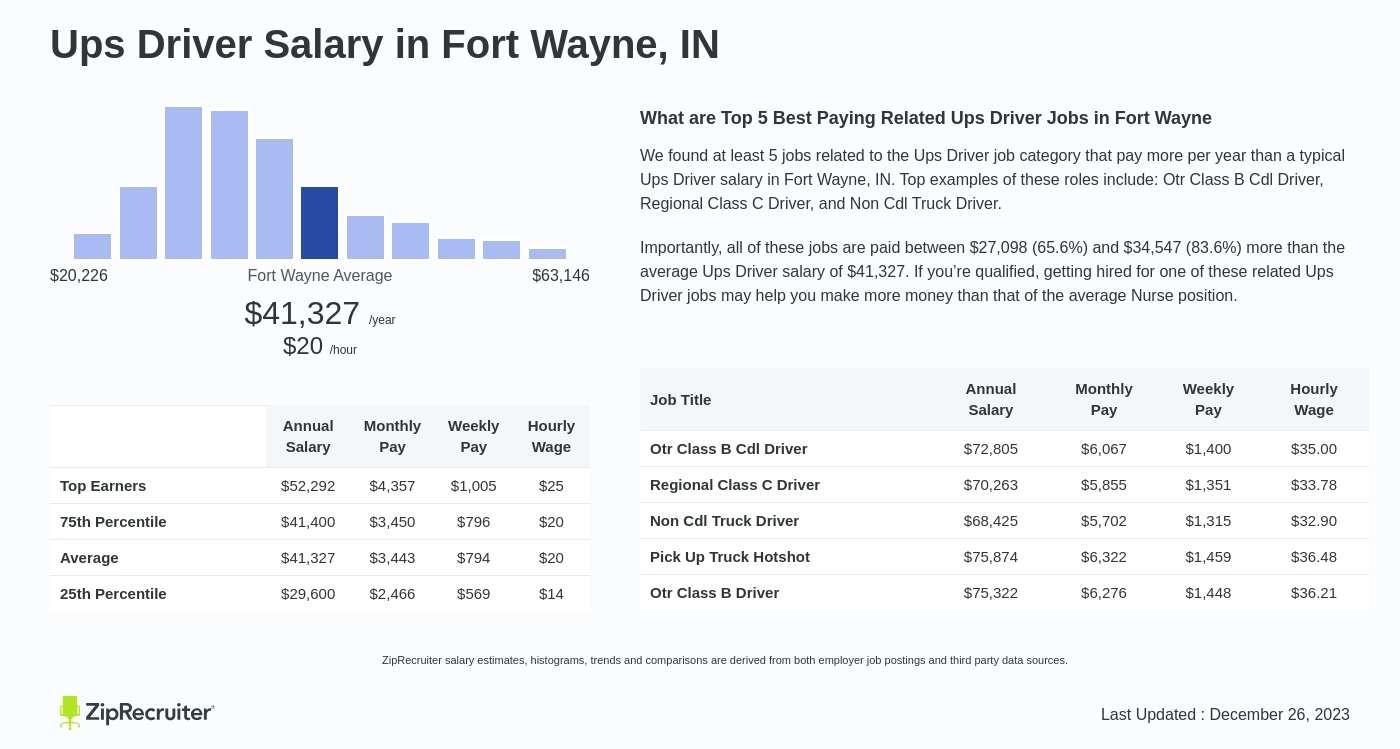Viewport: 1400px width, 749px height.
Task: Click the '$3,443' Average monthly pay cell
Action: [392, 557]
